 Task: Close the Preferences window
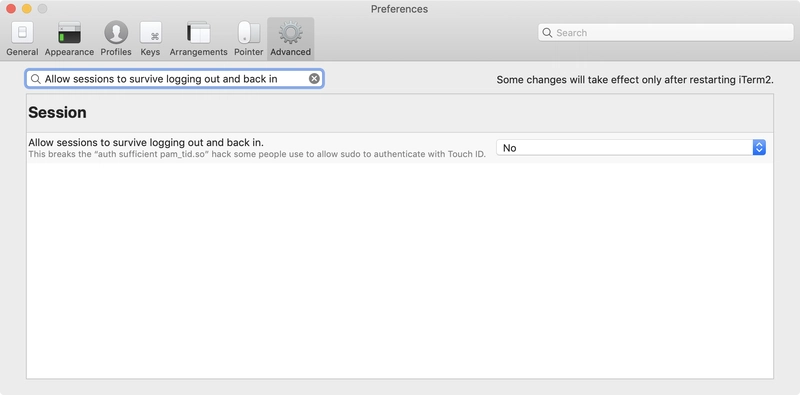11,9
